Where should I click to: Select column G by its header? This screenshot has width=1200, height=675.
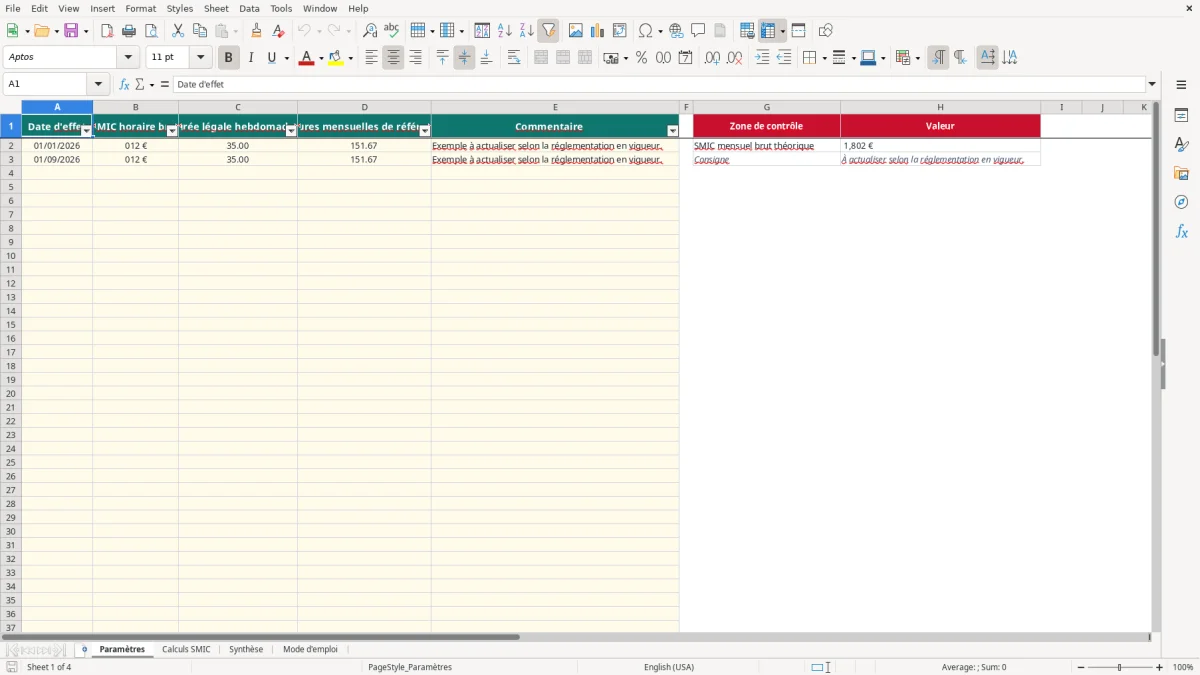pyautogui.click(x=766, y=107)
